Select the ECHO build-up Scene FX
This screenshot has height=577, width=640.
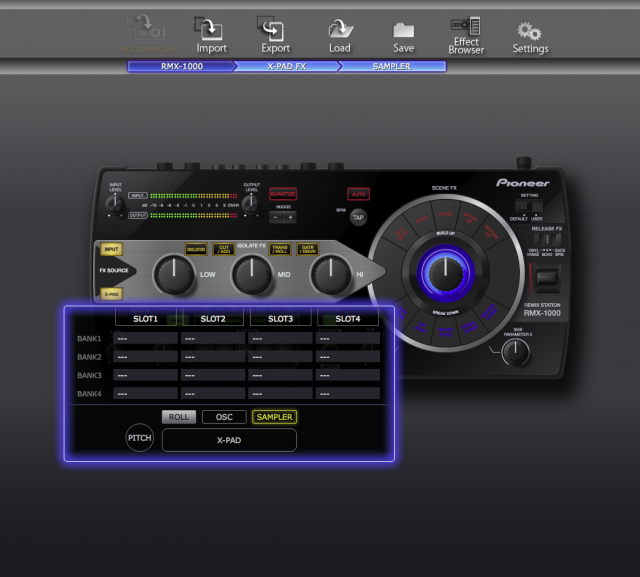pyautogui.click(x=421, y=220)
